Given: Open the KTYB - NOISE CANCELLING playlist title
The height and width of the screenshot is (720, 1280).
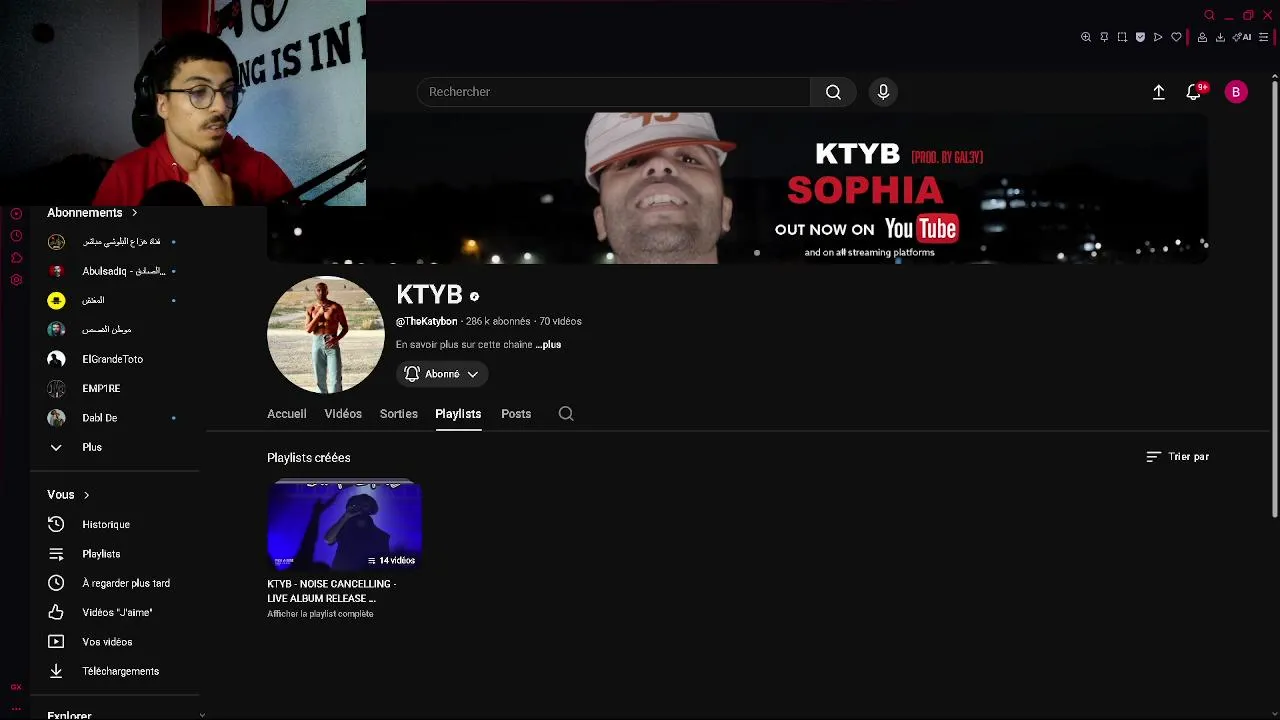Looking at the screenshot, I should coord(331,591).
